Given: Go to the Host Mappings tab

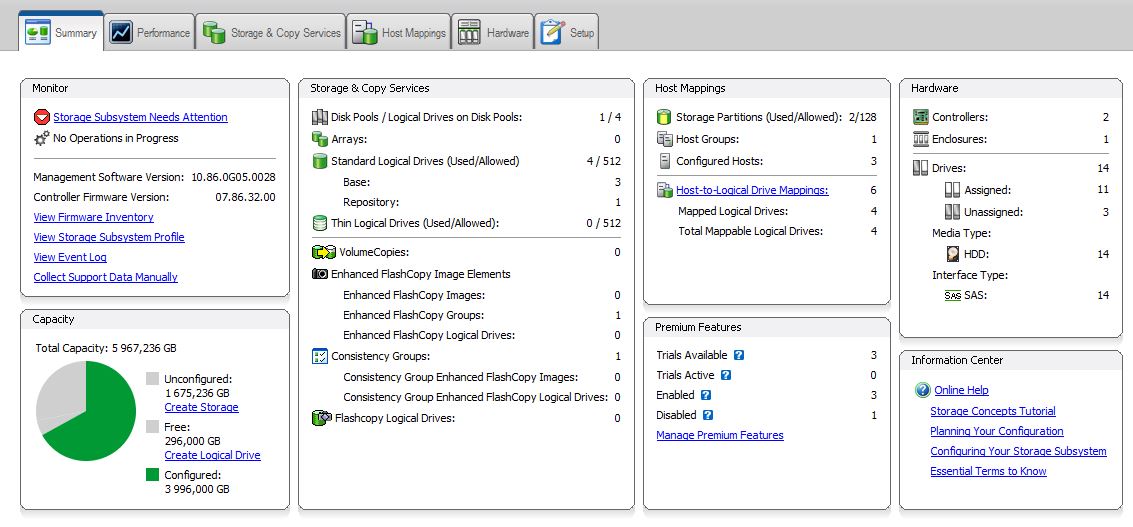Looking at the screenshot, I should (x=400, y=33).
